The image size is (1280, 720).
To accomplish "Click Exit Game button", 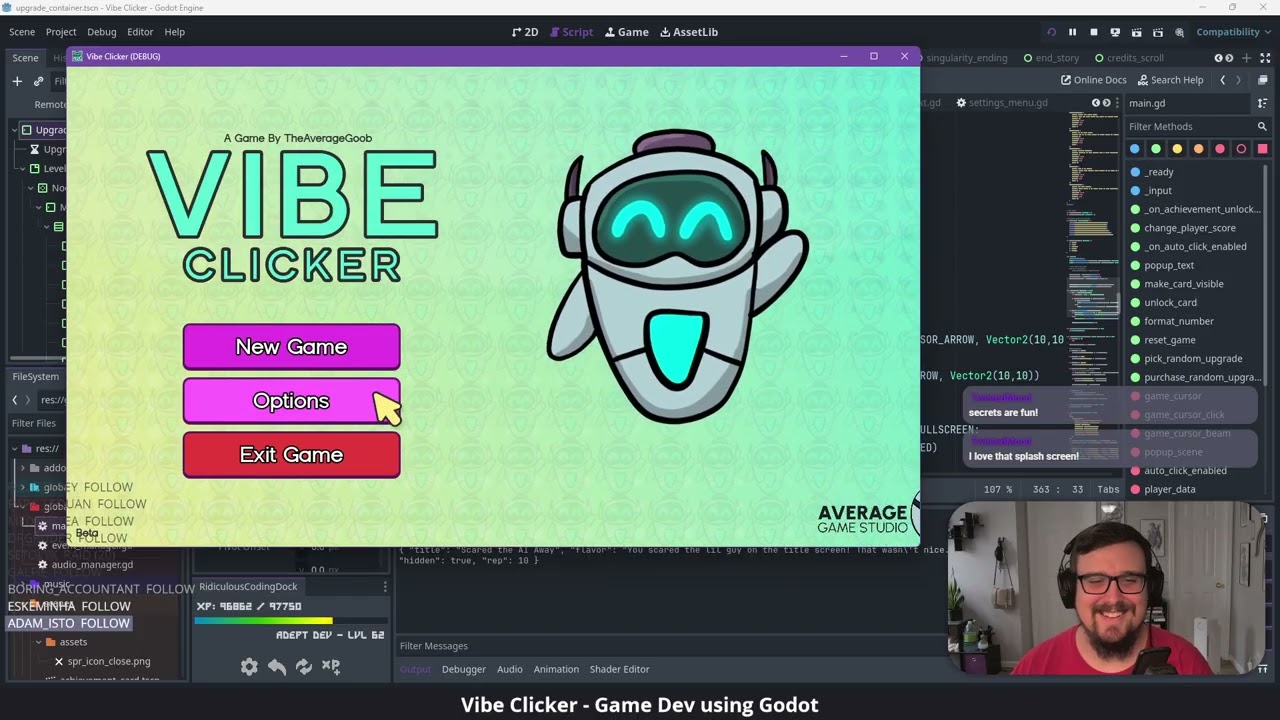I will click(x=291, y=455).
